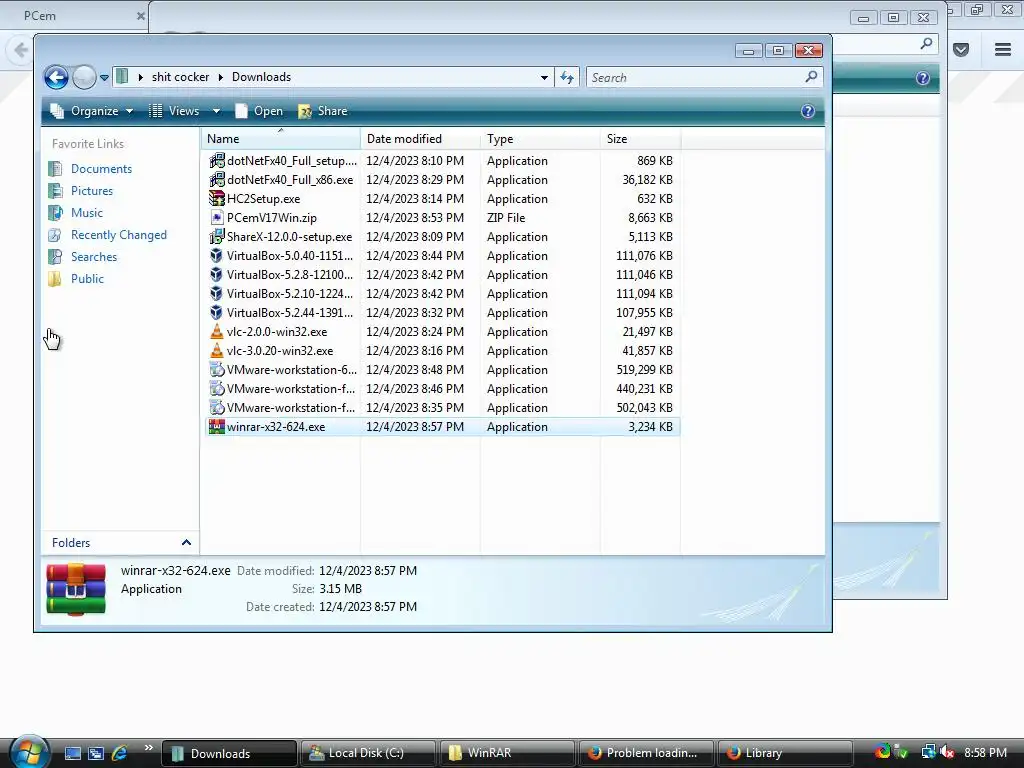Select PCemV17Win.zip file icon

(x=217, y=217)
